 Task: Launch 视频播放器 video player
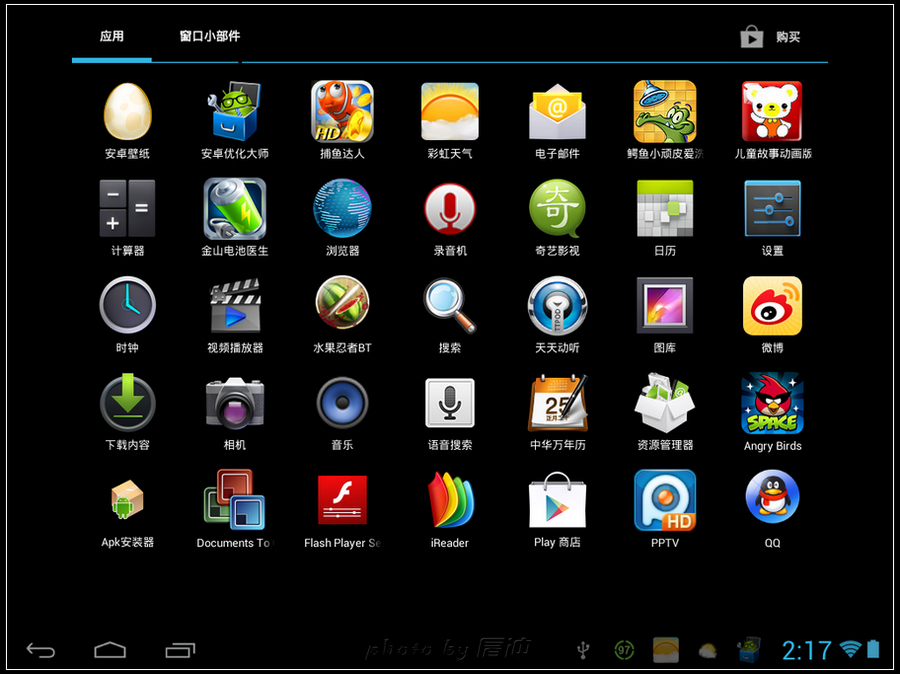point(234,305)
